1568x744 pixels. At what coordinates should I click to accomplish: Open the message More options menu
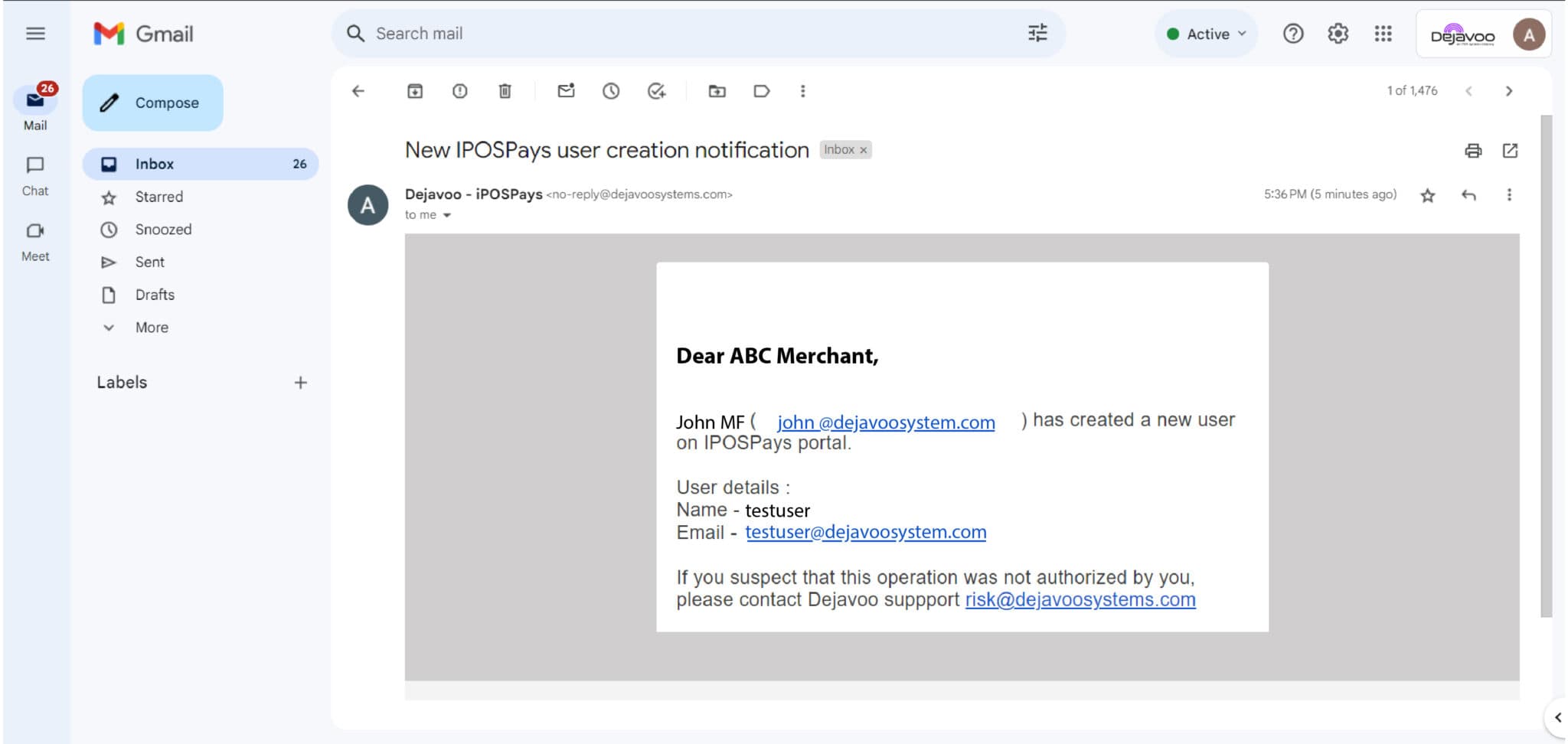(x=1509, y=195)
